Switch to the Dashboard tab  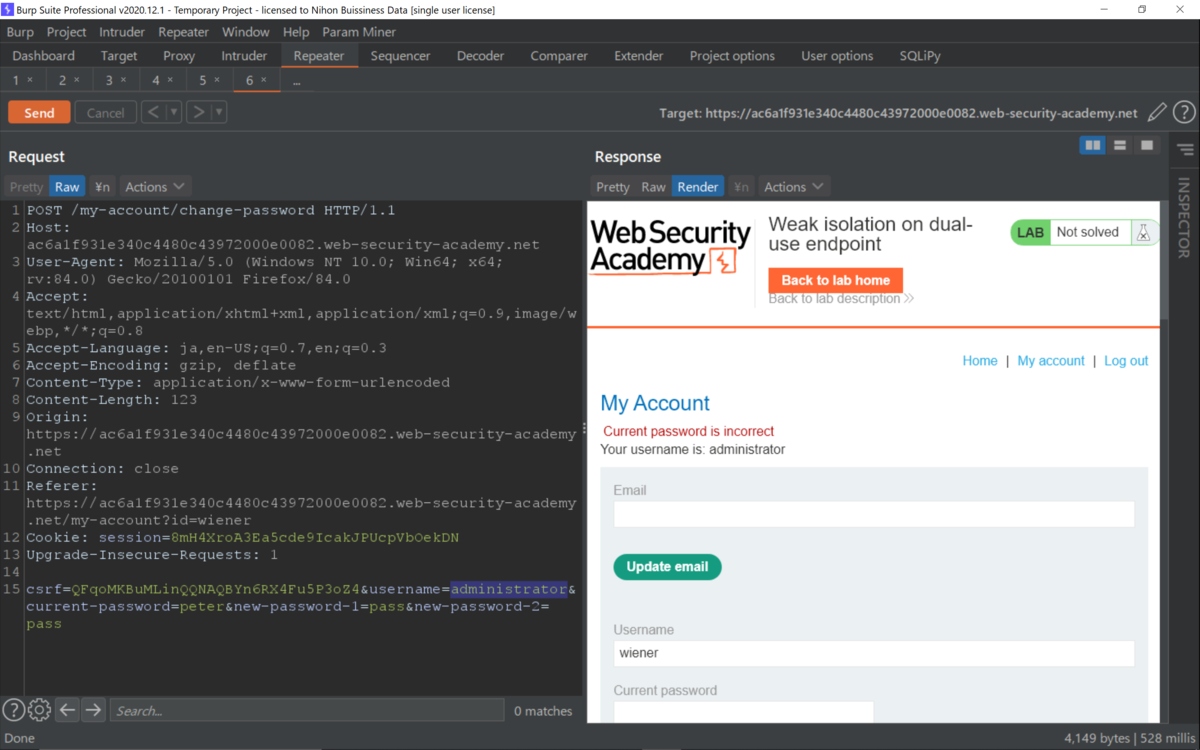pos(44,56)
